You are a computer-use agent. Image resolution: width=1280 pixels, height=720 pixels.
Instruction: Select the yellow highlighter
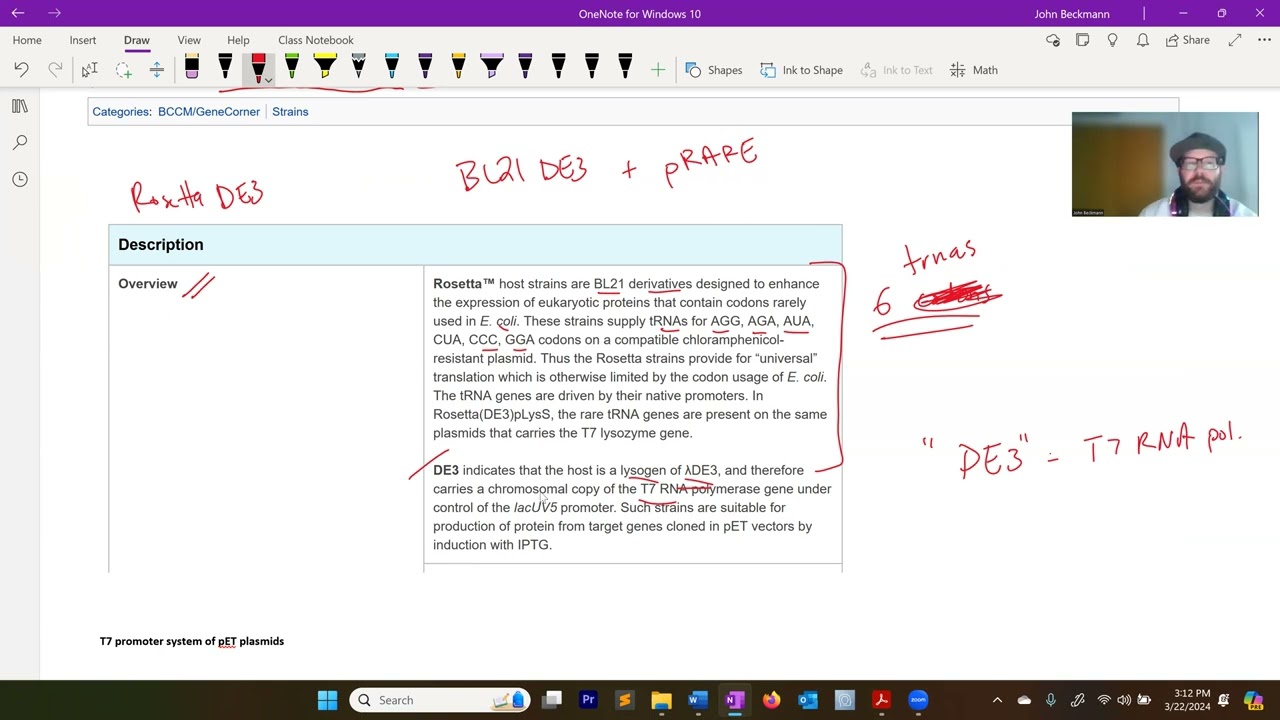325,68
